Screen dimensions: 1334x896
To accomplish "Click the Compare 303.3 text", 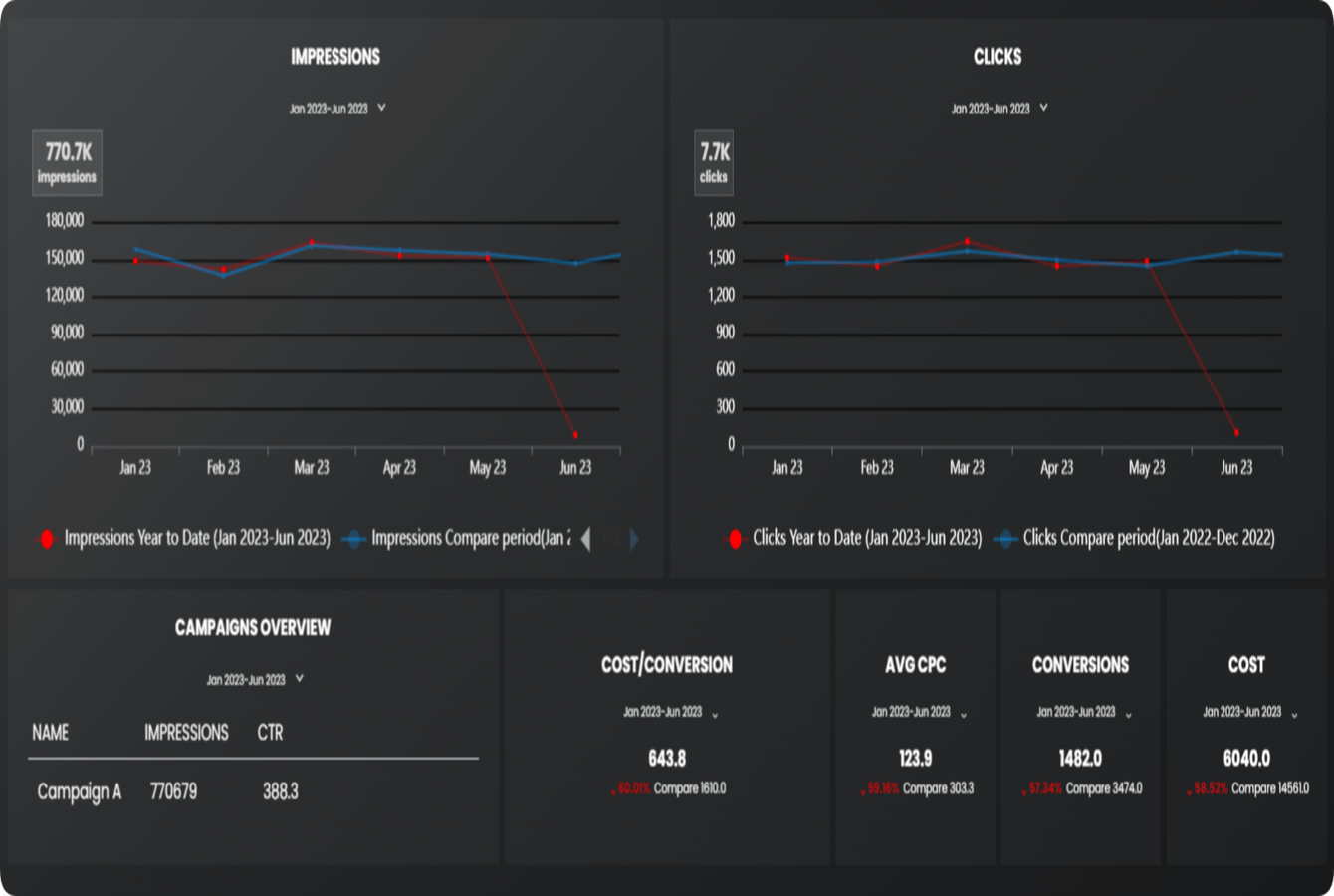I will [x=938, y=788].
